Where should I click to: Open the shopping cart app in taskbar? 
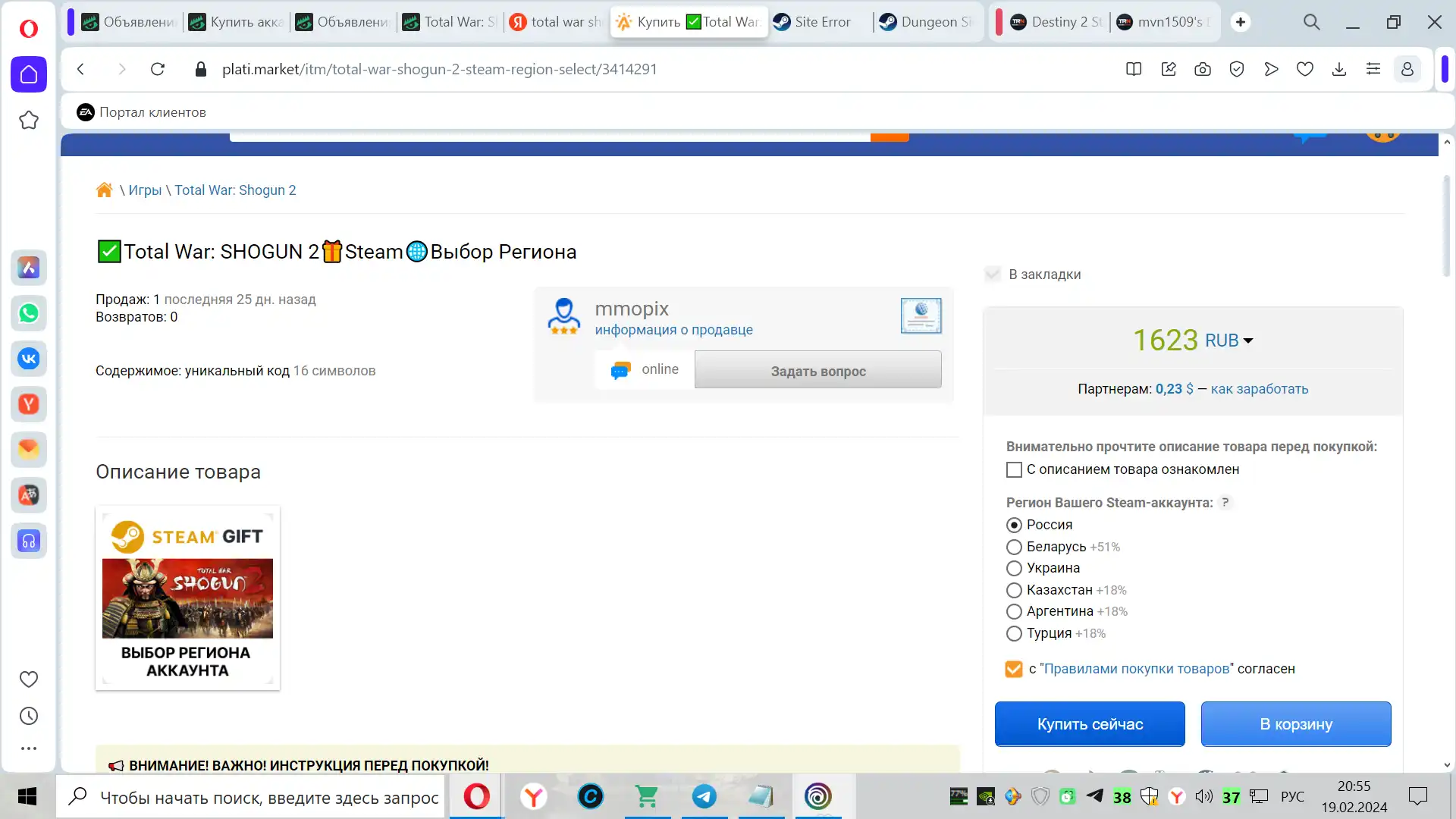647,796
